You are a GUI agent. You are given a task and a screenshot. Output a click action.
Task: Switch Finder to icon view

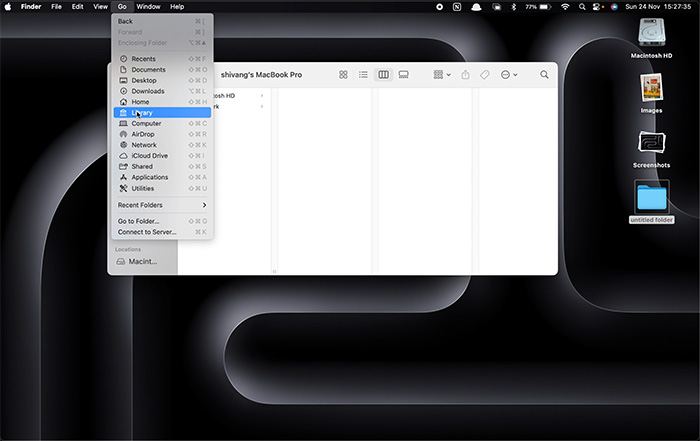coord(343,75)
